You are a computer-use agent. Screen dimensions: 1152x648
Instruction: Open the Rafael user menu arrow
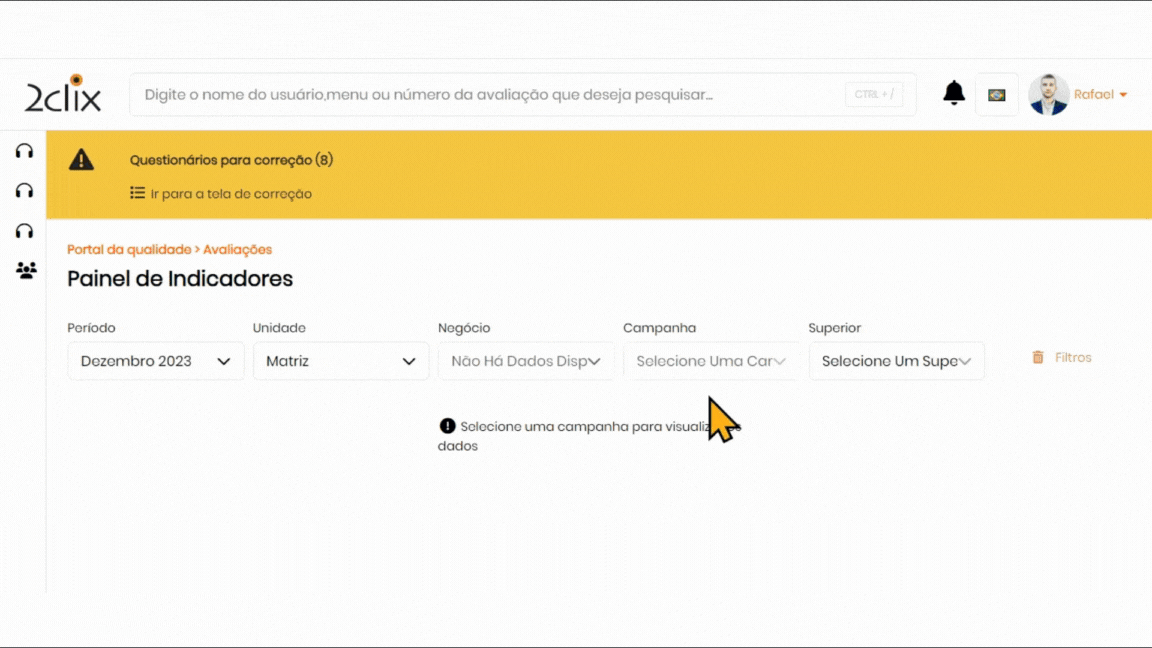tap(1123, 95)
